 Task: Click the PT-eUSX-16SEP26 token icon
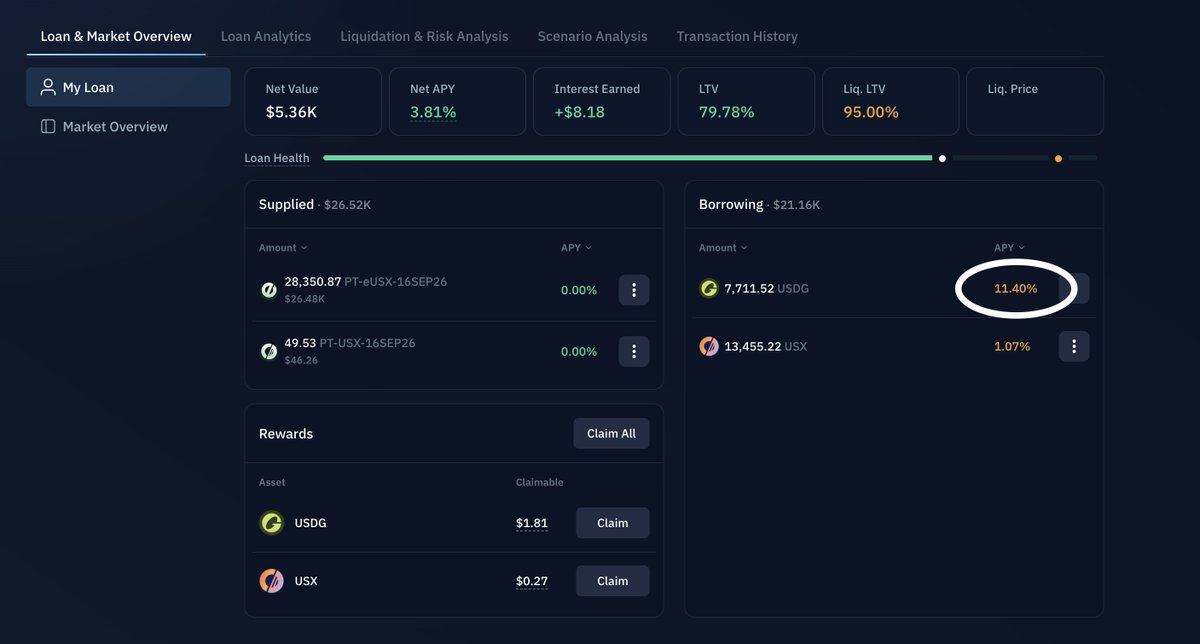(268, 290)
